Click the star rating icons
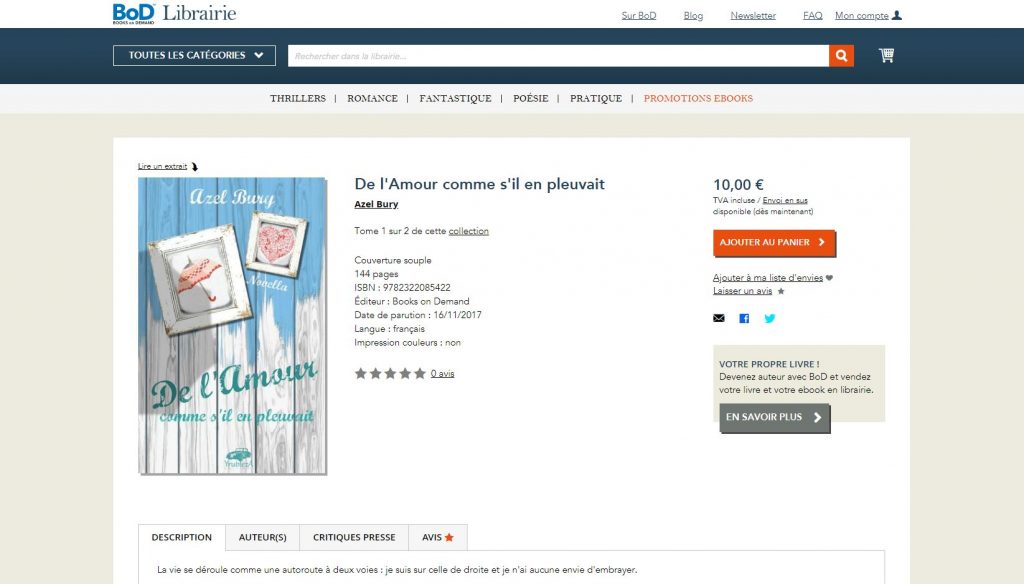The width and height of the screenshot is (1024, 584). click(x=390, y=374)
